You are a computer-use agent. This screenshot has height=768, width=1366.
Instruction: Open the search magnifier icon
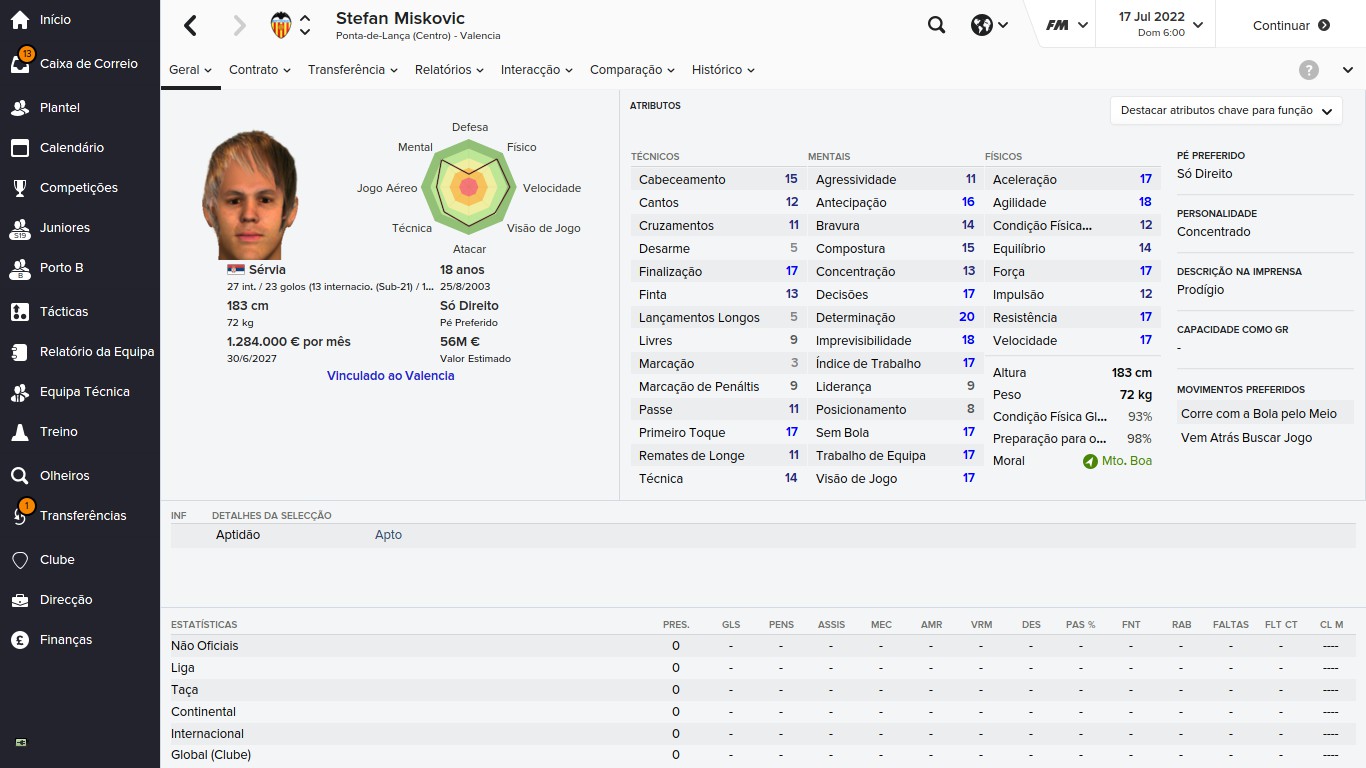click(936, 26)
